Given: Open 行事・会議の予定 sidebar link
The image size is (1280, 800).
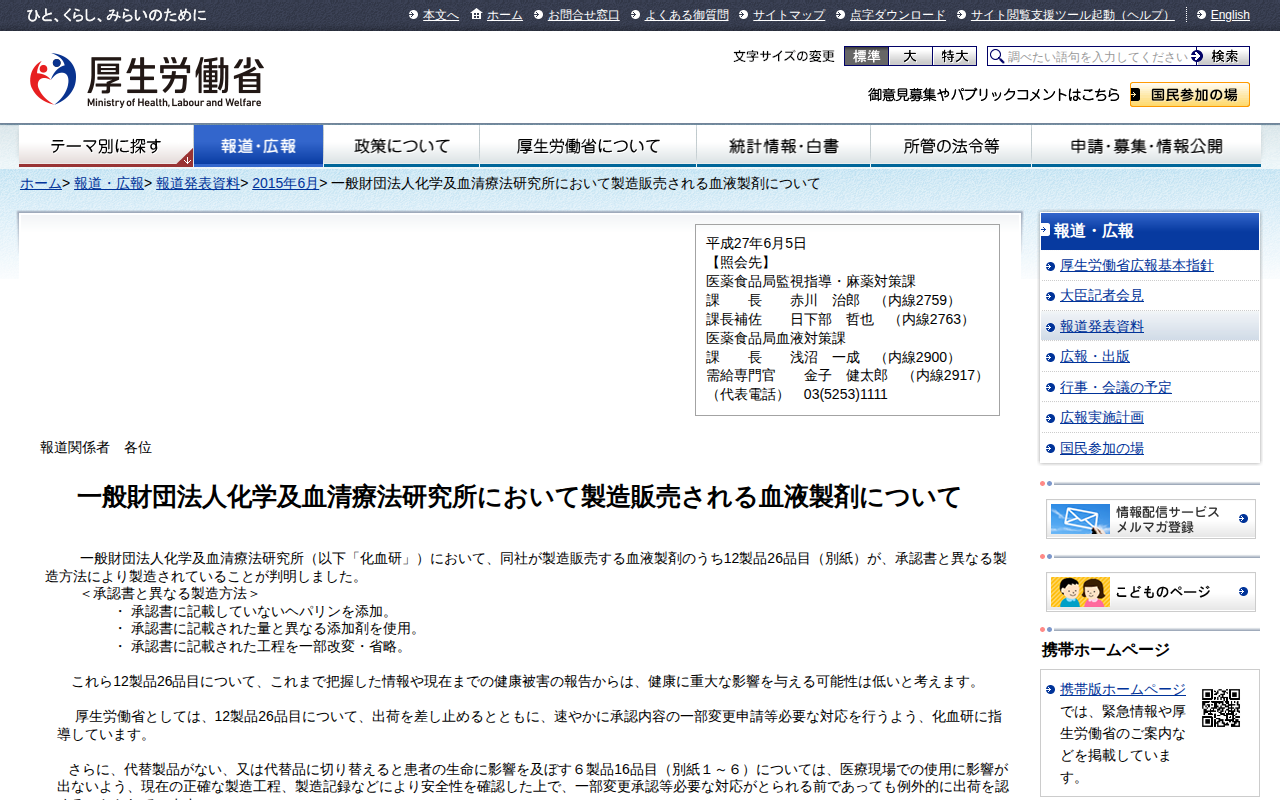Looking at the screenshot, I should [1116, 387].
